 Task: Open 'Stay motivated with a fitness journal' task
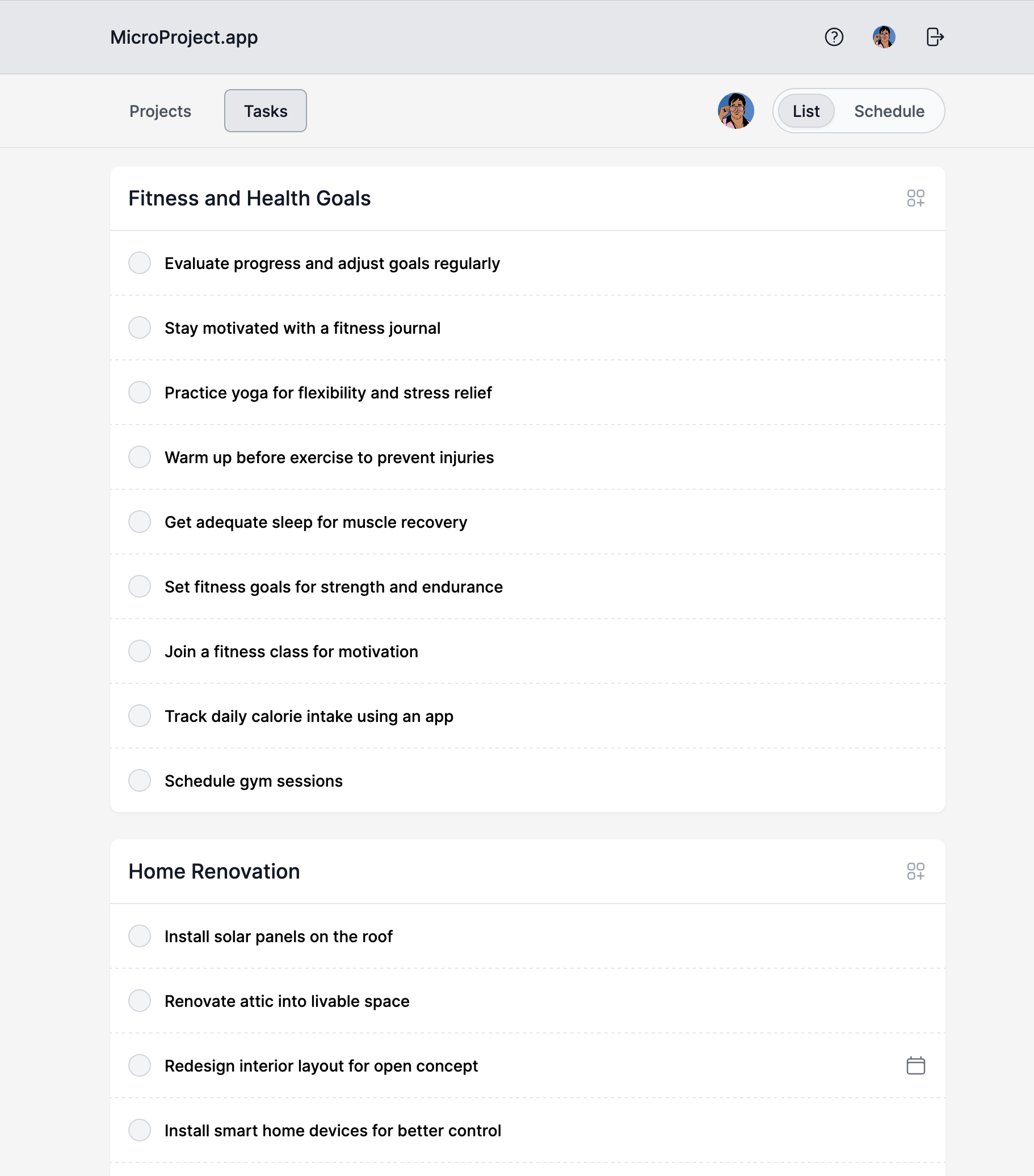(302, 328)
